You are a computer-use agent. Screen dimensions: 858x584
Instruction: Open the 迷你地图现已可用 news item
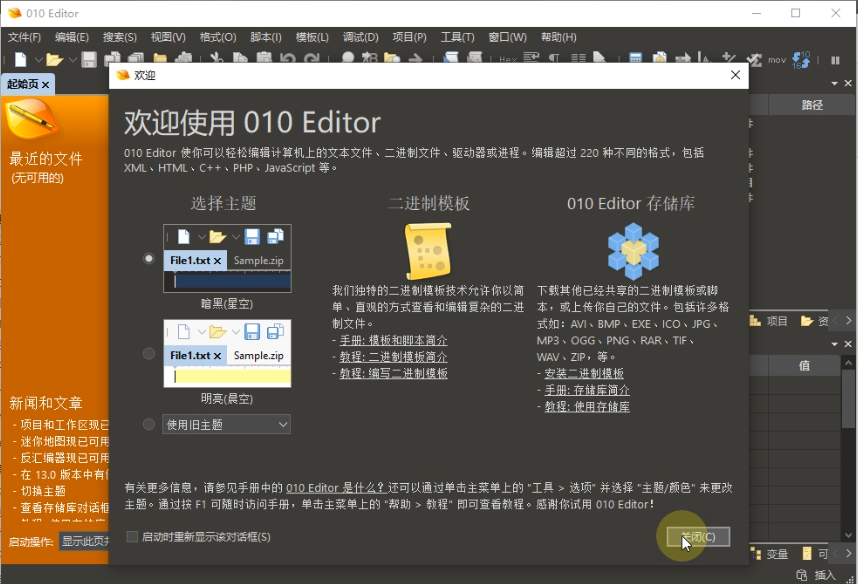[x=65, y=441]
